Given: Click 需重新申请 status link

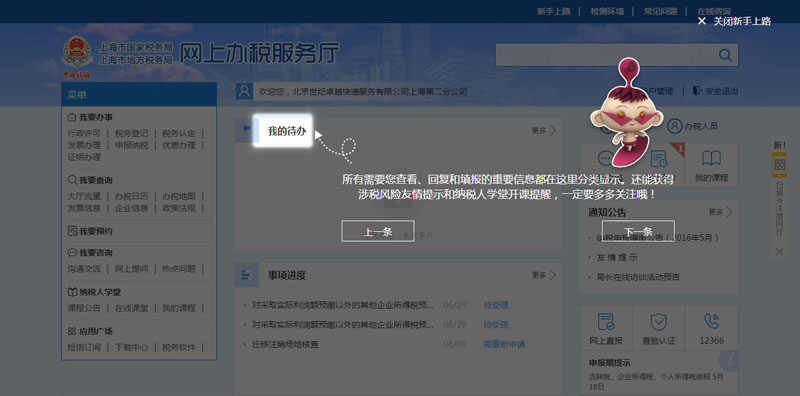Looking at the screenshot, I should (504, 344).
